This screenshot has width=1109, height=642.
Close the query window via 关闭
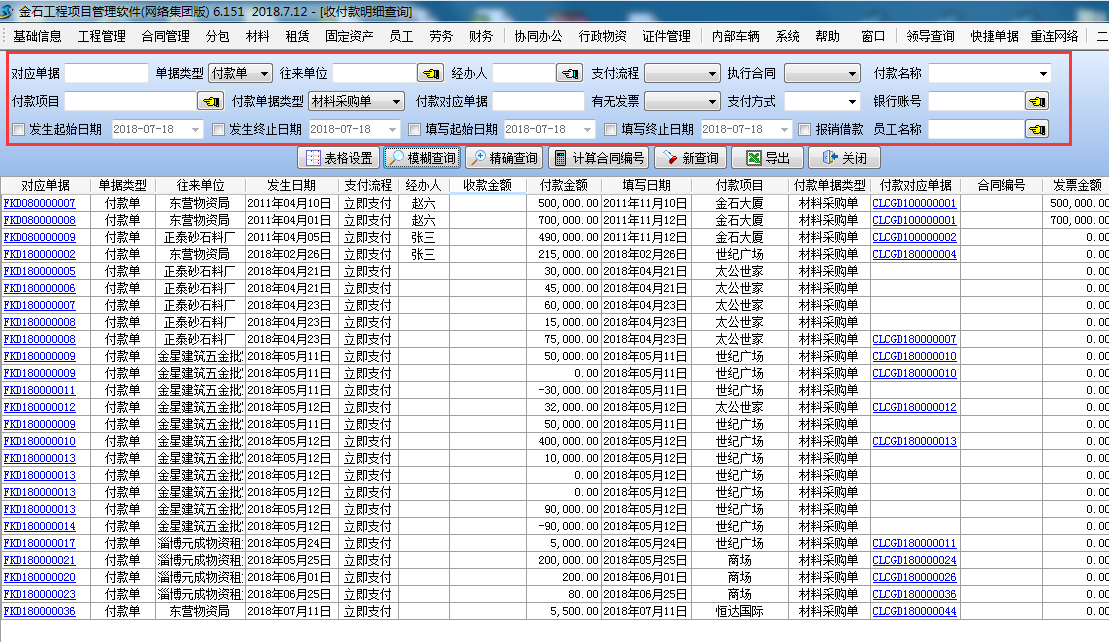[844, 158]
